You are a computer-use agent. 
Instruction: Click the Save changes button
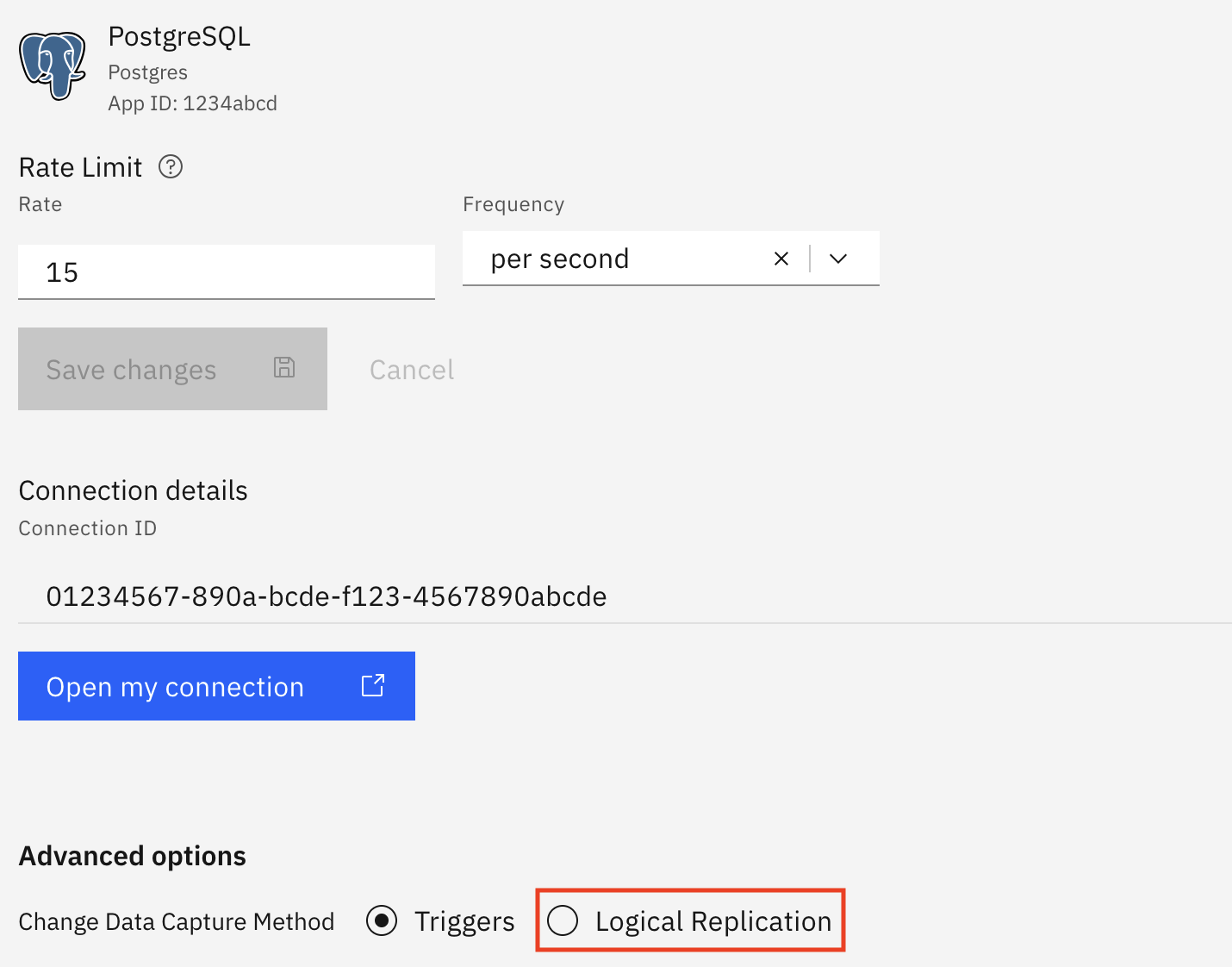(172, 369)
